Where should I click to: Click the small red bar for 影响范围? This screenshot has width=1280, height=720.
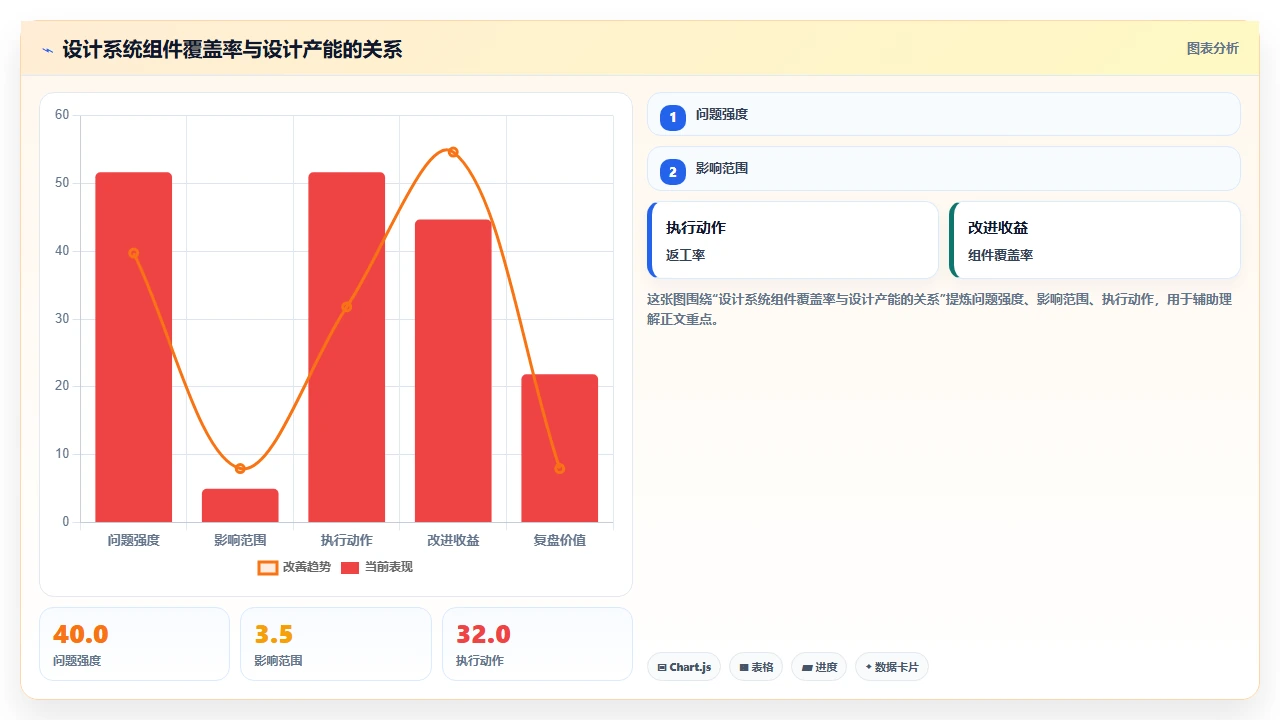coord(240,506)
